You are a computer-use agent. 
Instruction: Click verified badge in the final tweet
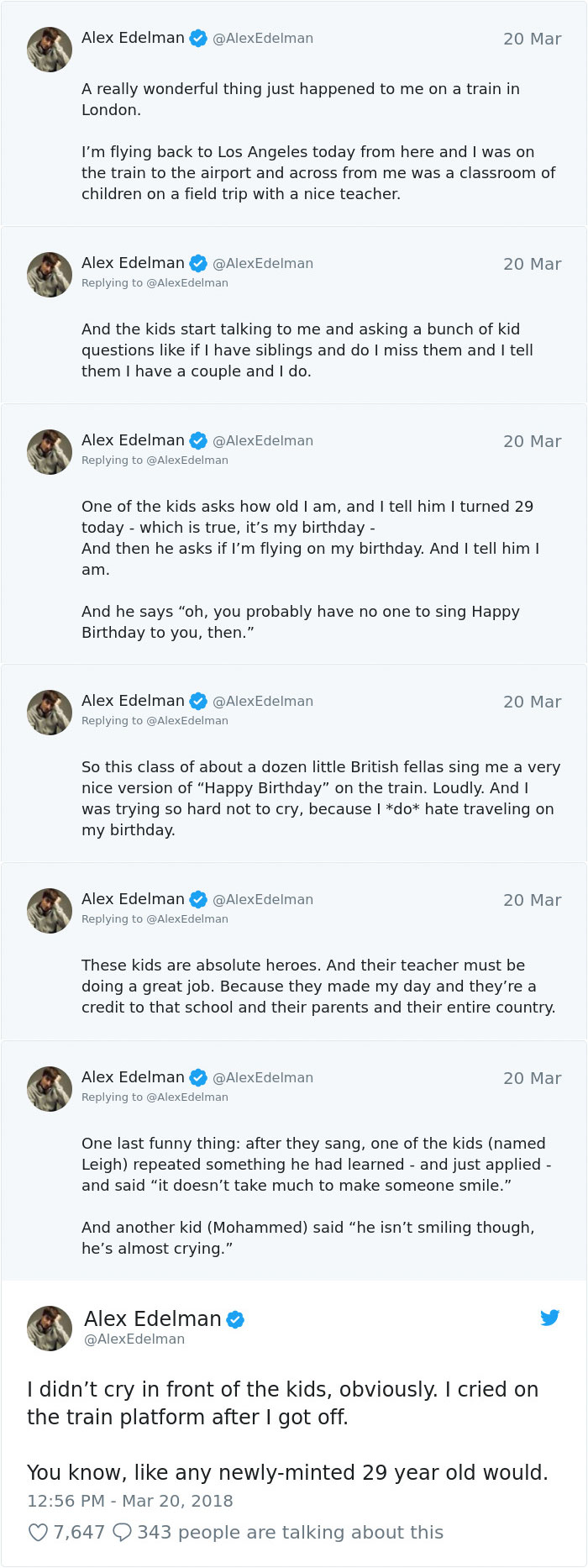pos(236,1319)
